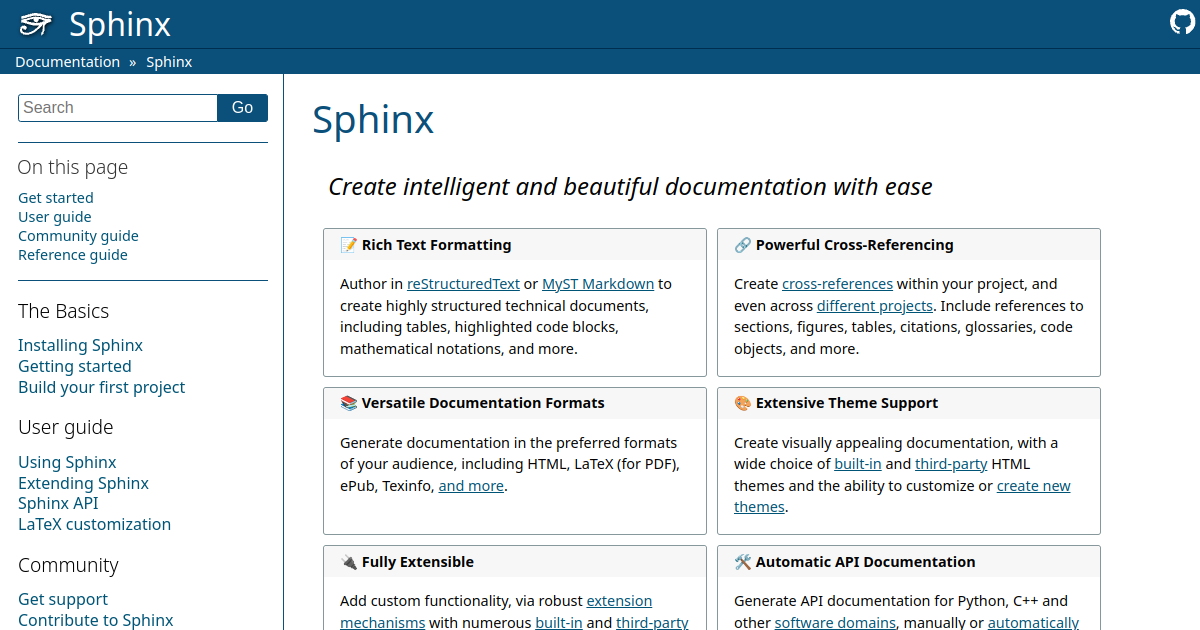Image resolution: width=1200 pixels, height=630 pixels.
Task: Click the tools emoji on Automatic API Documentation
Action: coord(742,562)
